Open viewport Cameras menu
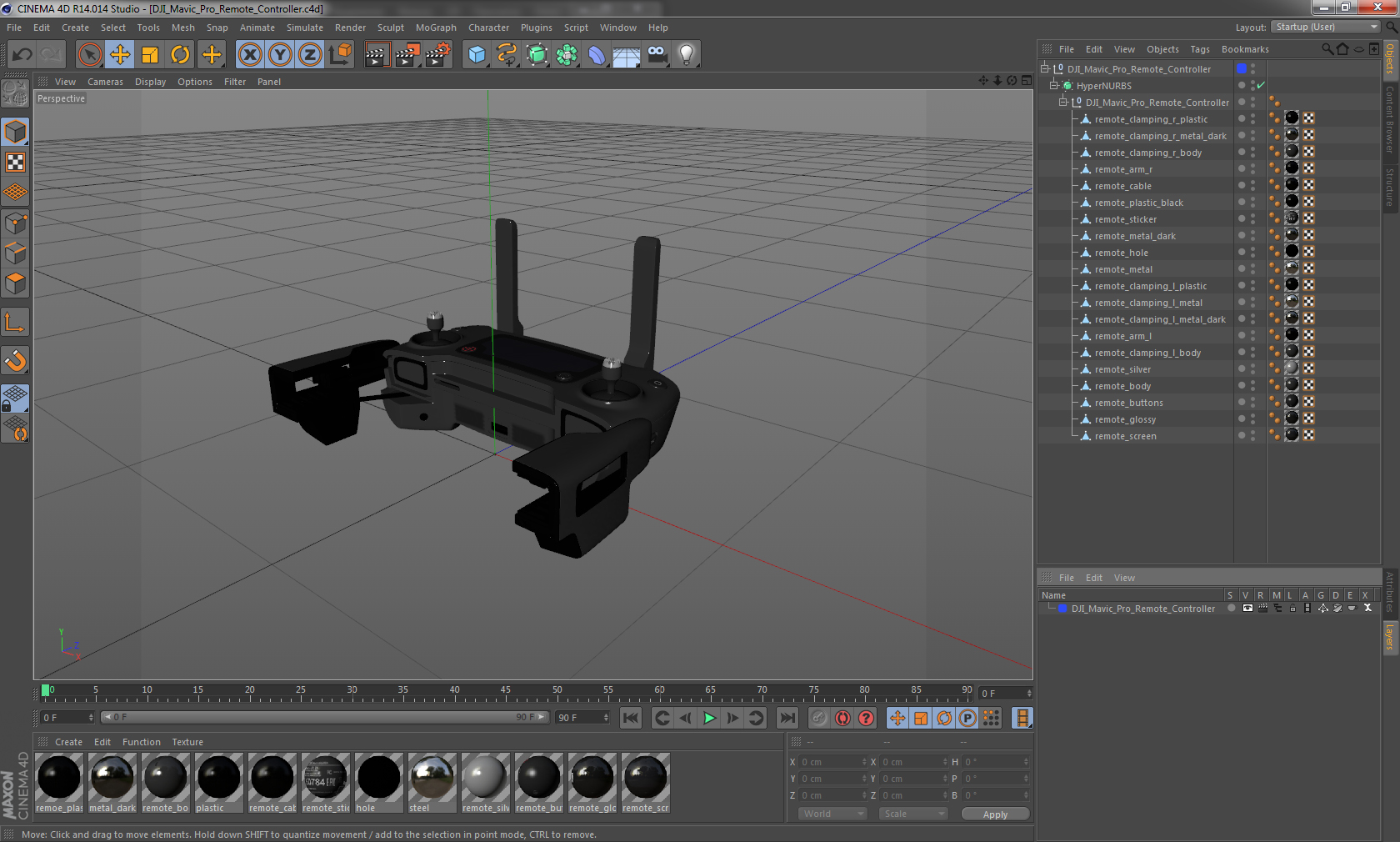This screenshot has width=1400, height=842. 105,82
